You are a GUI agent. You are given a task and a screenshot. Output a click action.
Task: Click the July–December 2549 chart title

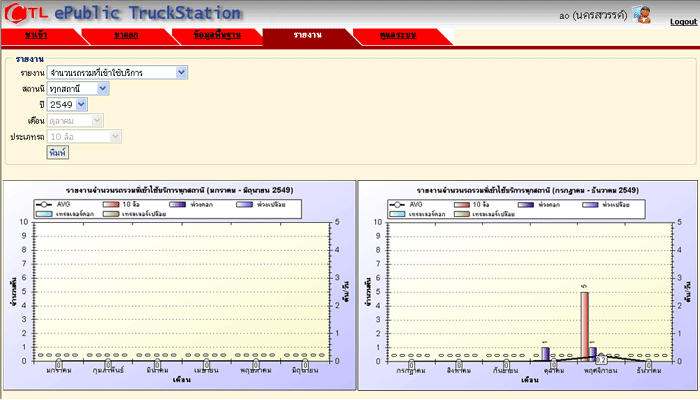click(528, 190)
